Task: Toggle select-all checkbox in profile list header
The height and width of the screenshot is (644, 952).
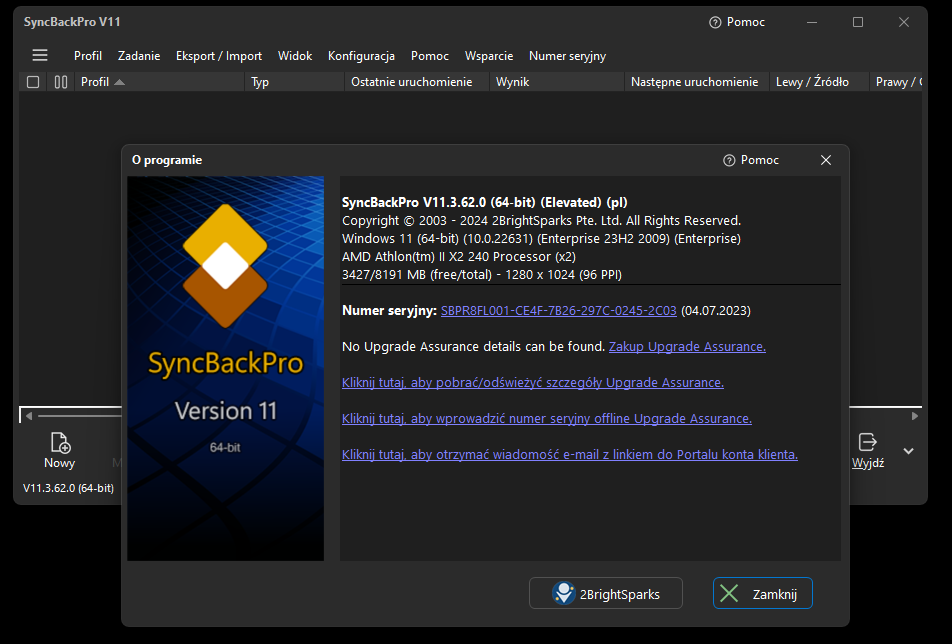Action: tap(33, 82)
